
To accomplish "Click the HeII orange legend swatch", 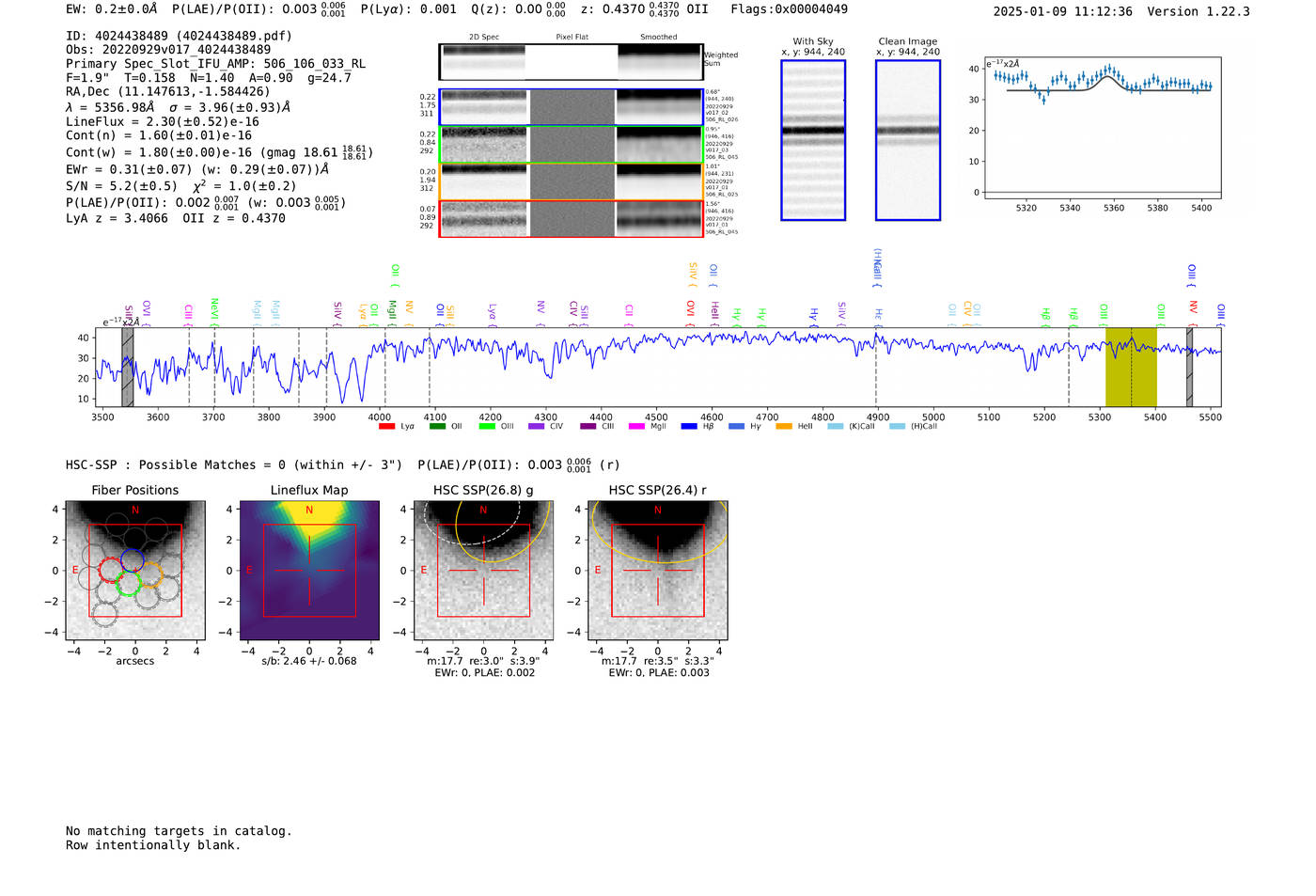I will click(x=784, y=427).
